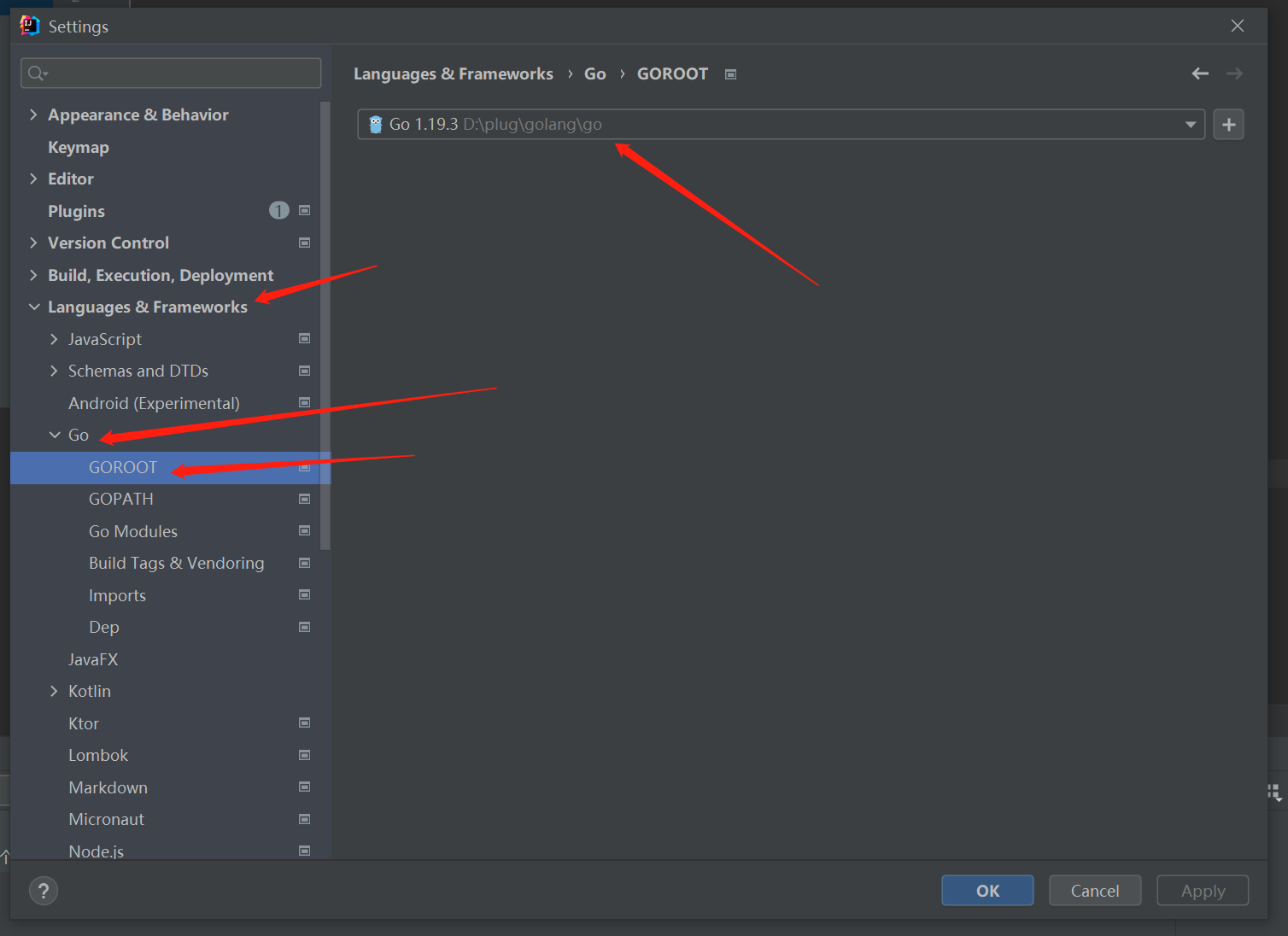The image size is (1288, 936).
Task: Confirm settings with the OK button
Action: (x=987, y=891)
